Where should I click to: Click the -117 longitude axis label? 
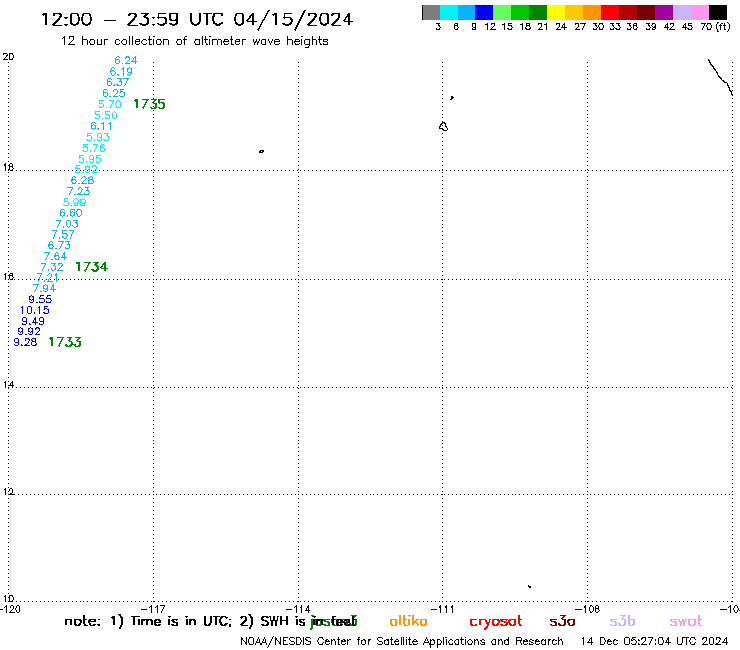[154, 609]
